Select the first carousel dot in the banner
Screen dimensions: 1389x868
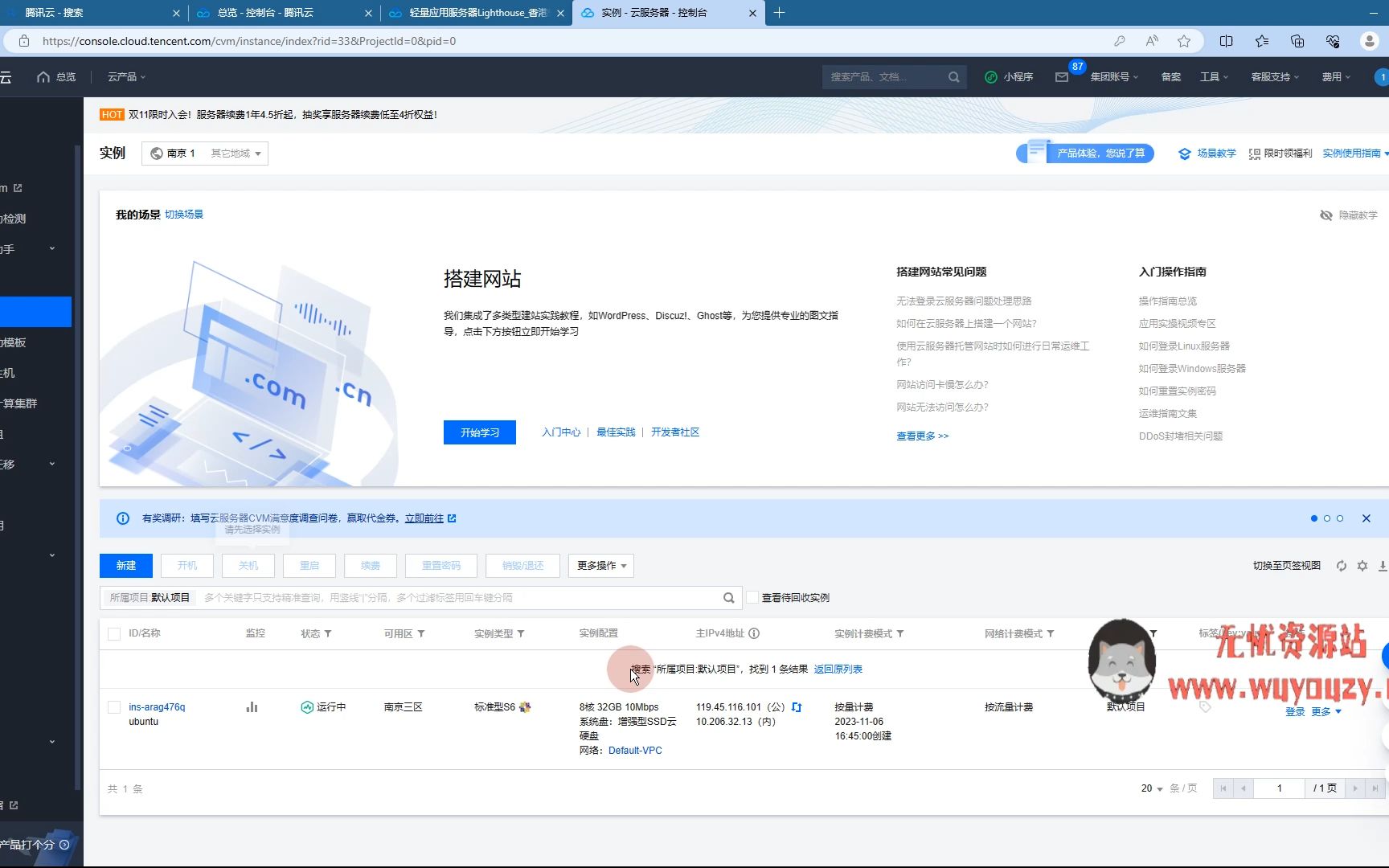tap(1314, 518)
